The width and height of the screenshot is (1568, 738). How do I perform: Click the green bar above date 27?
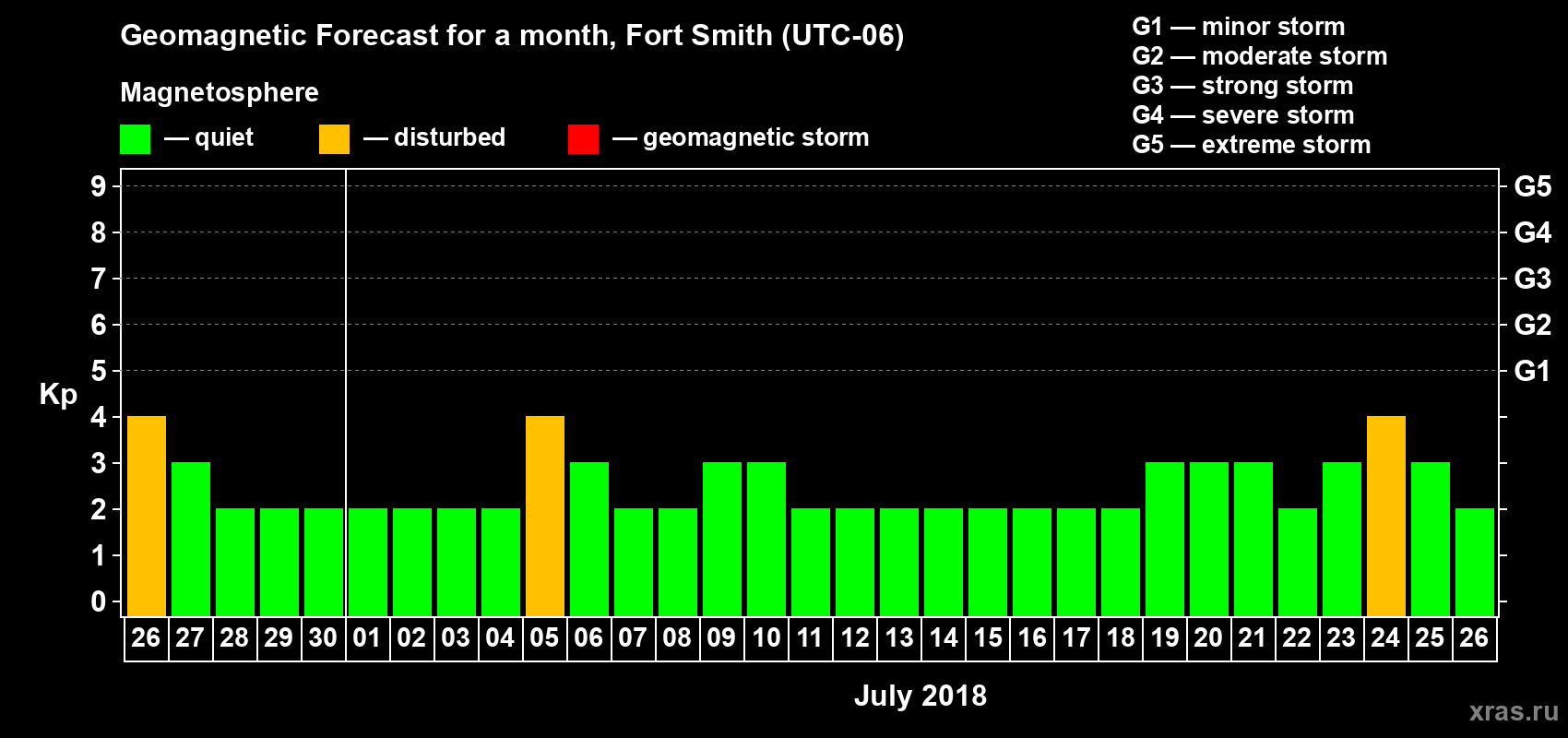[191, 539]
